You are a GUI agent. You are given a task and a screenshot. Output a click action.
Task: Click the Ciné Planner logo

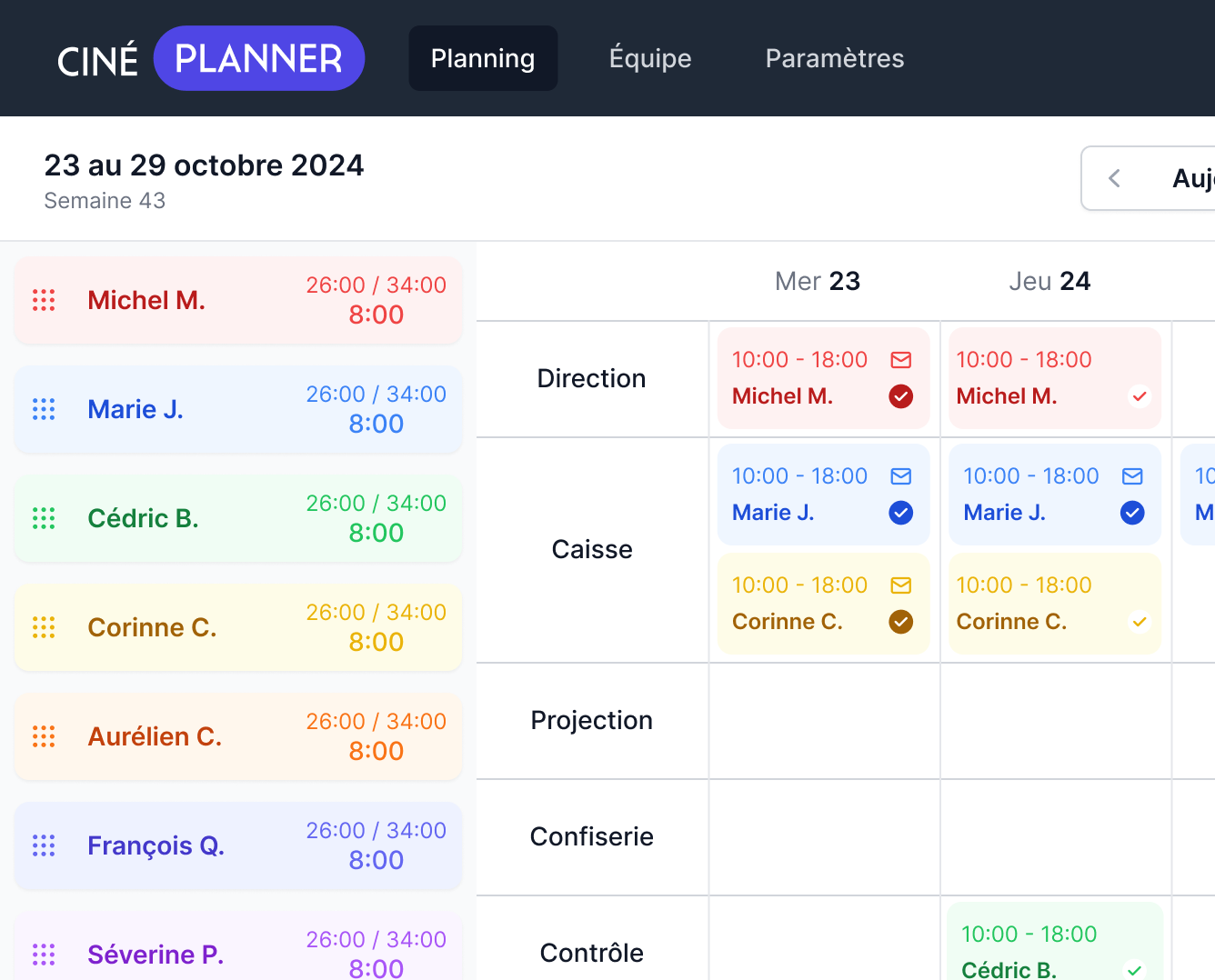point(210,59)
